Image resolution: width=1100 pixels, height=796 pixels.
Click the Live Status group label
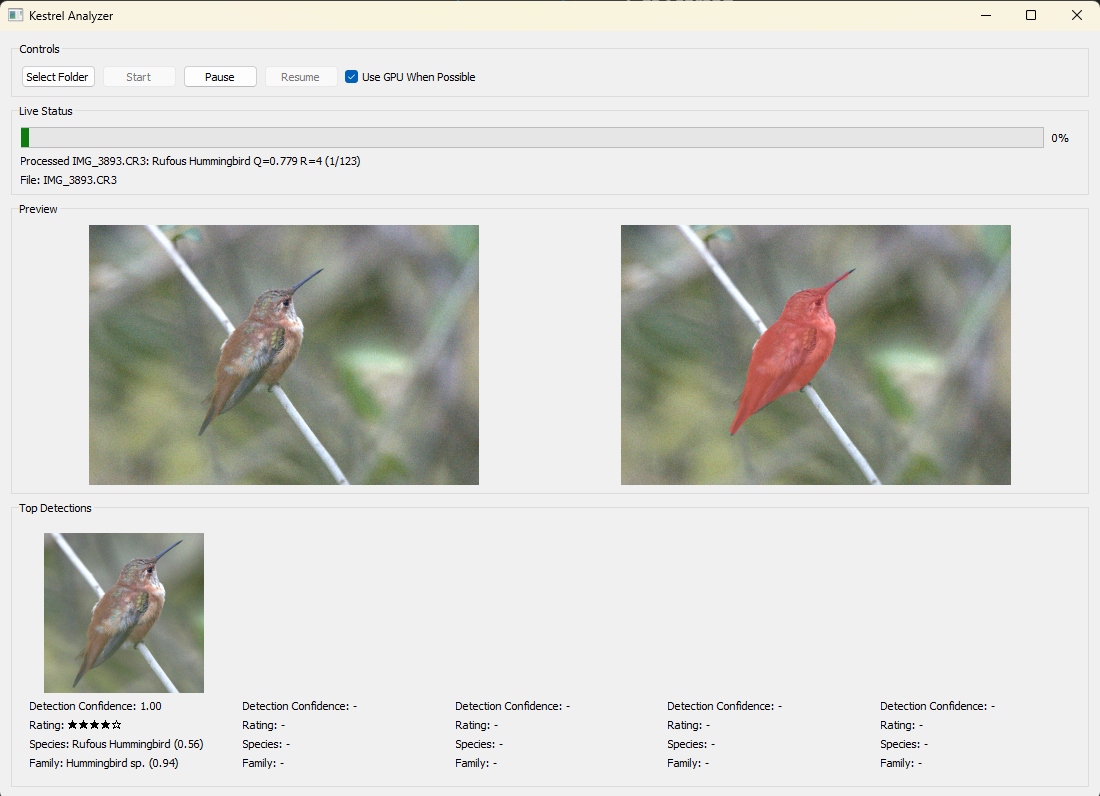pyautogui.click(x=45, y=110)
